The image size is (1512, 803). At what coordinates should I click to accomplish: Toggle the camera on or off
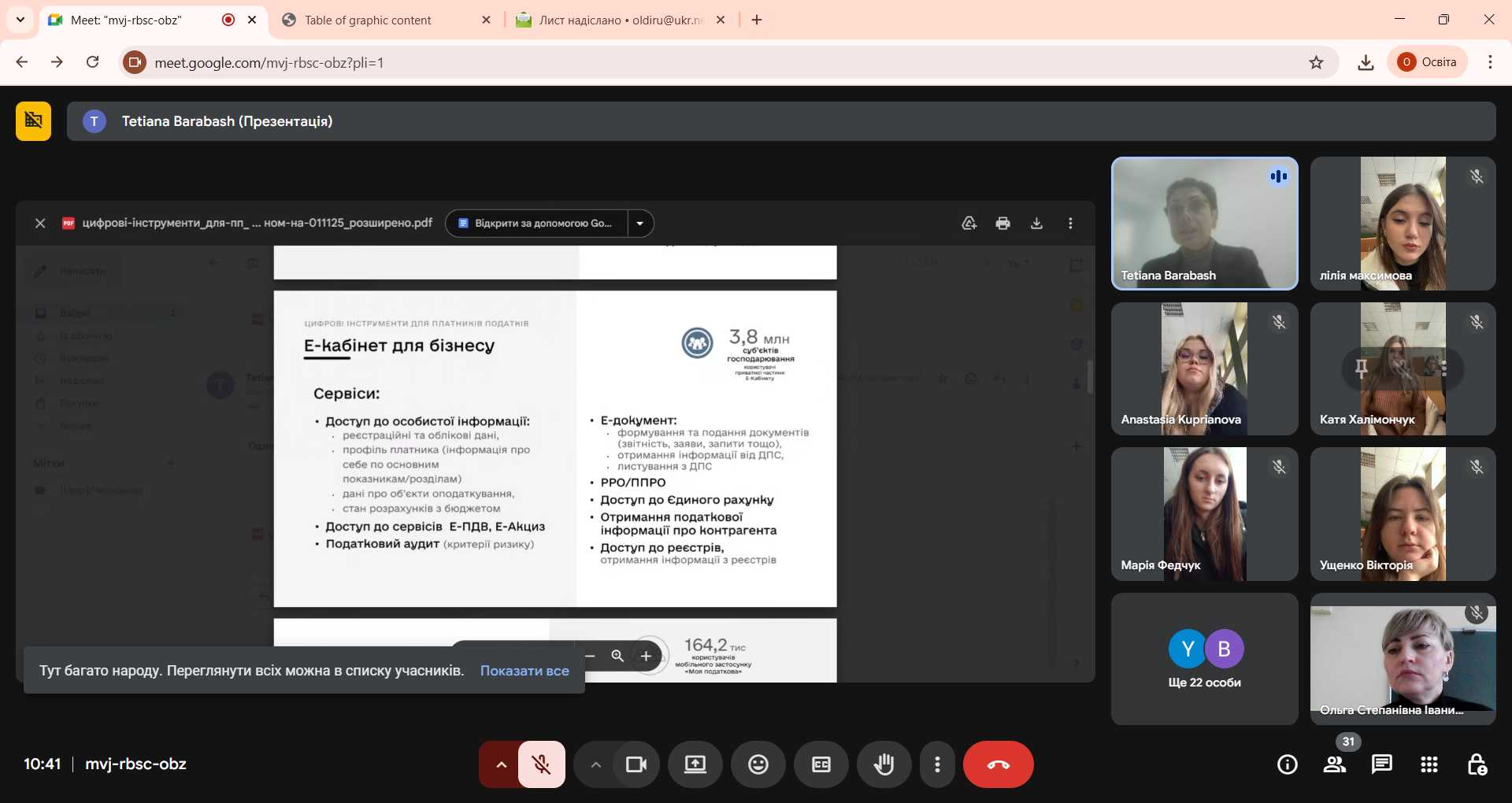pyautogui.click(x=636, y=764)
